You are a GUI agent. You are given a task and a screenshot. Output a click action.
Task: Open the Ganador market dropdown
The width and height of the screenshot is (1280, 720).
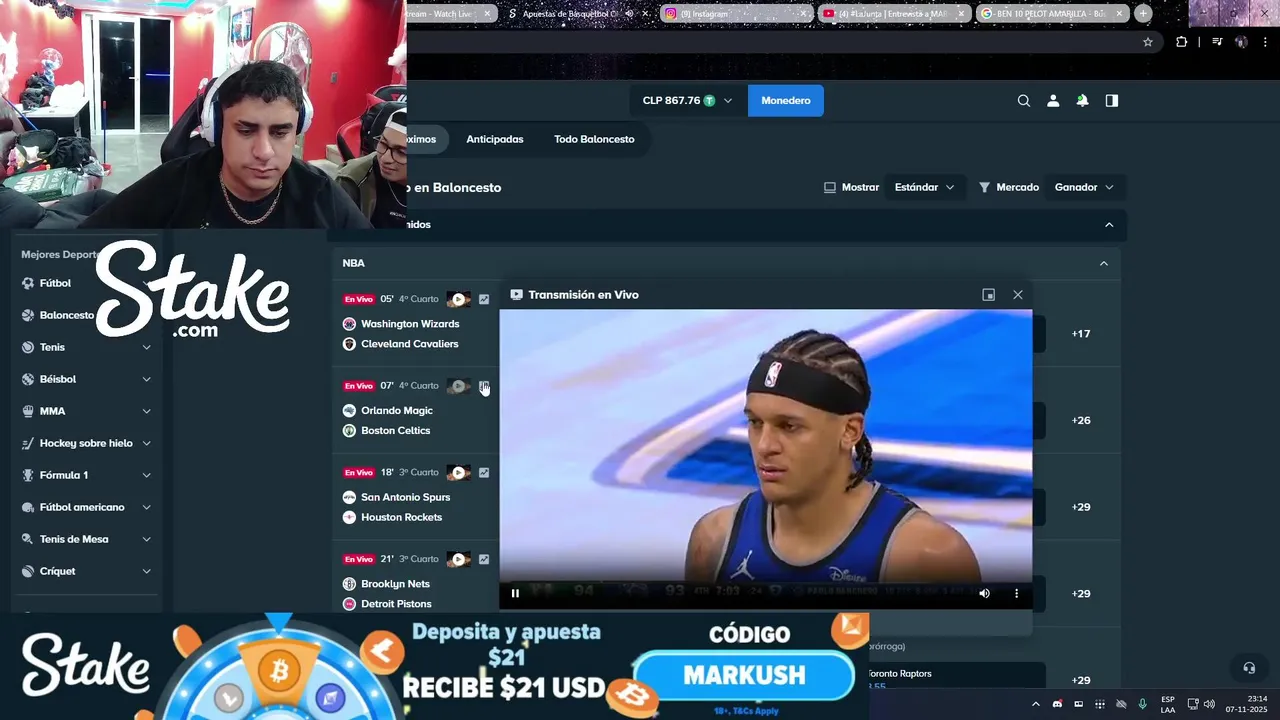pos(1084,187)
